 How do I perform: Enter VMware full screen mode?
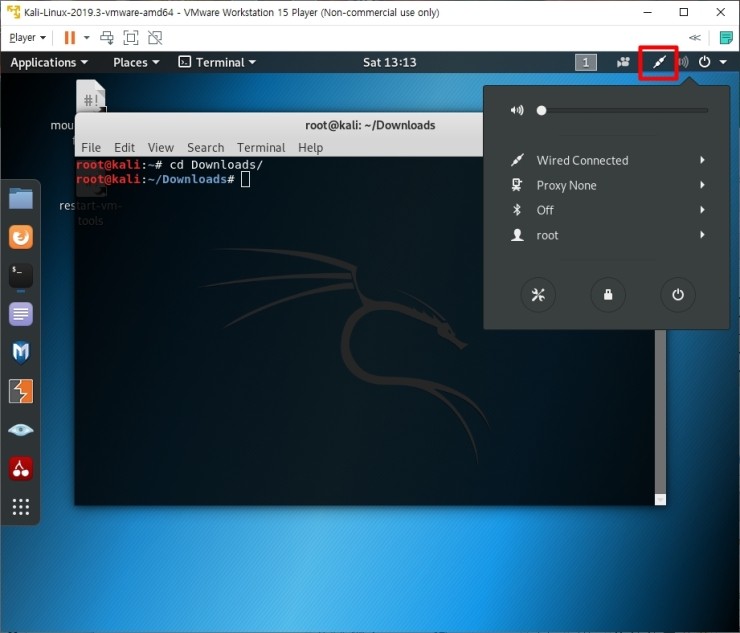point(131,38)
